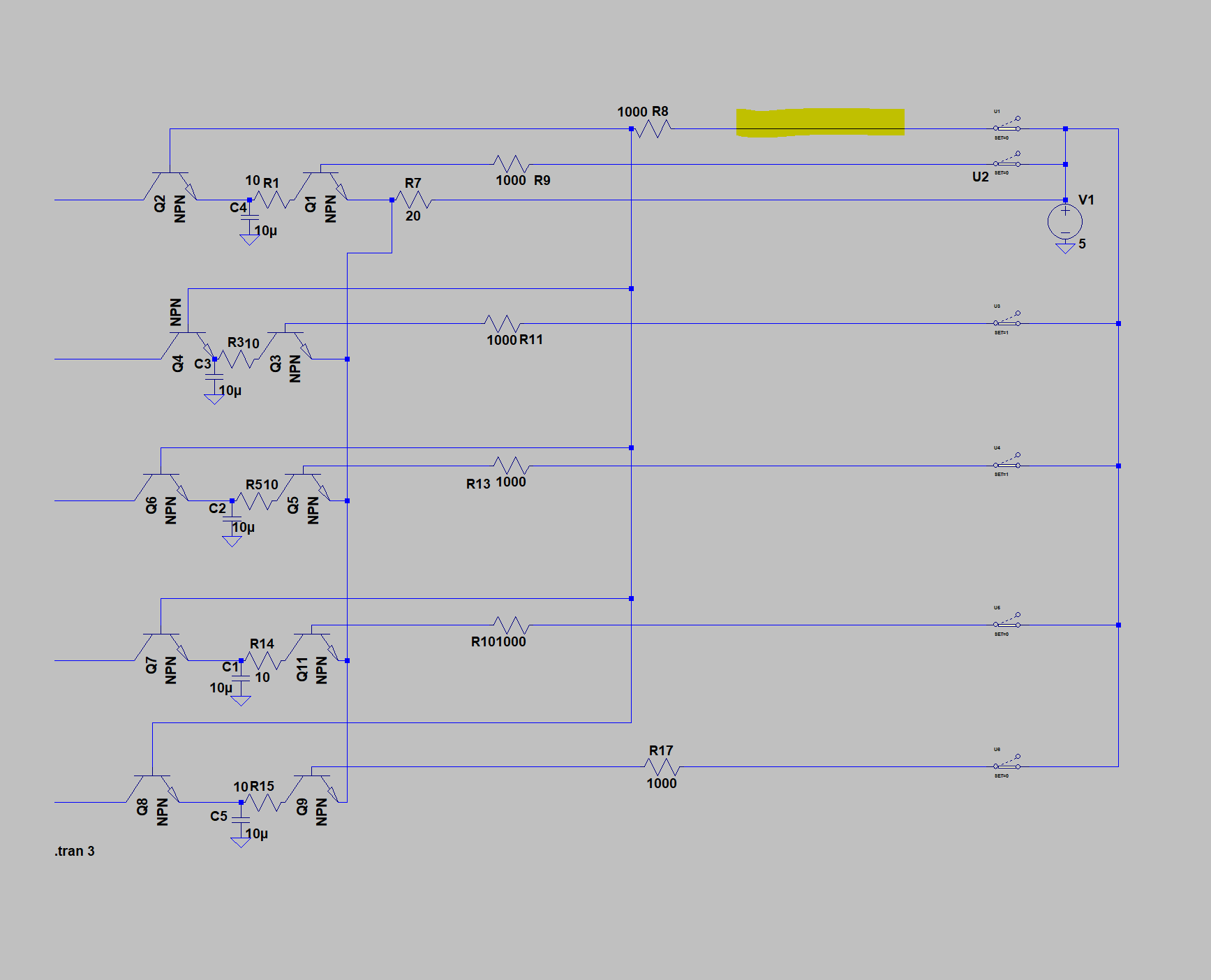The height and width of the screenshot is (980, 1211).
Task: Toggle the U4 switch on R13 line
Action: 1006,461
